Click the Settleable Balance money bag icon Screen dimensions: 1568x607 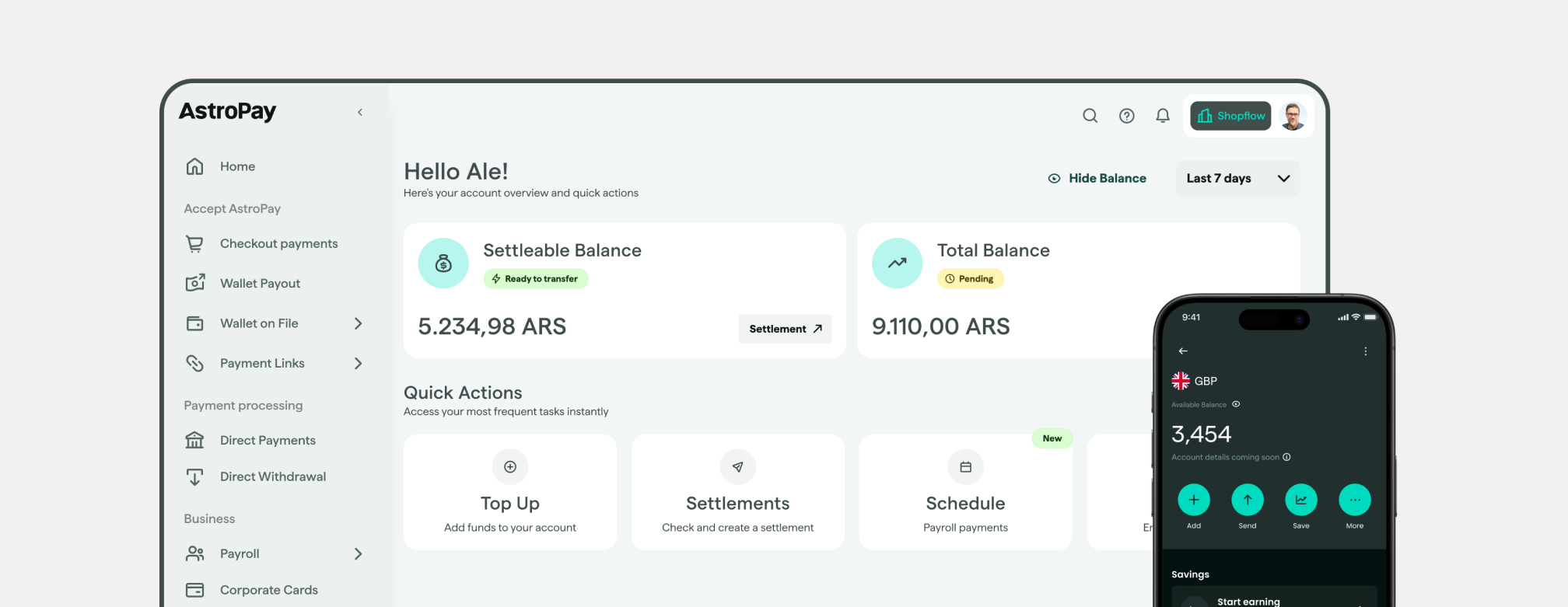tap(443, 263)
